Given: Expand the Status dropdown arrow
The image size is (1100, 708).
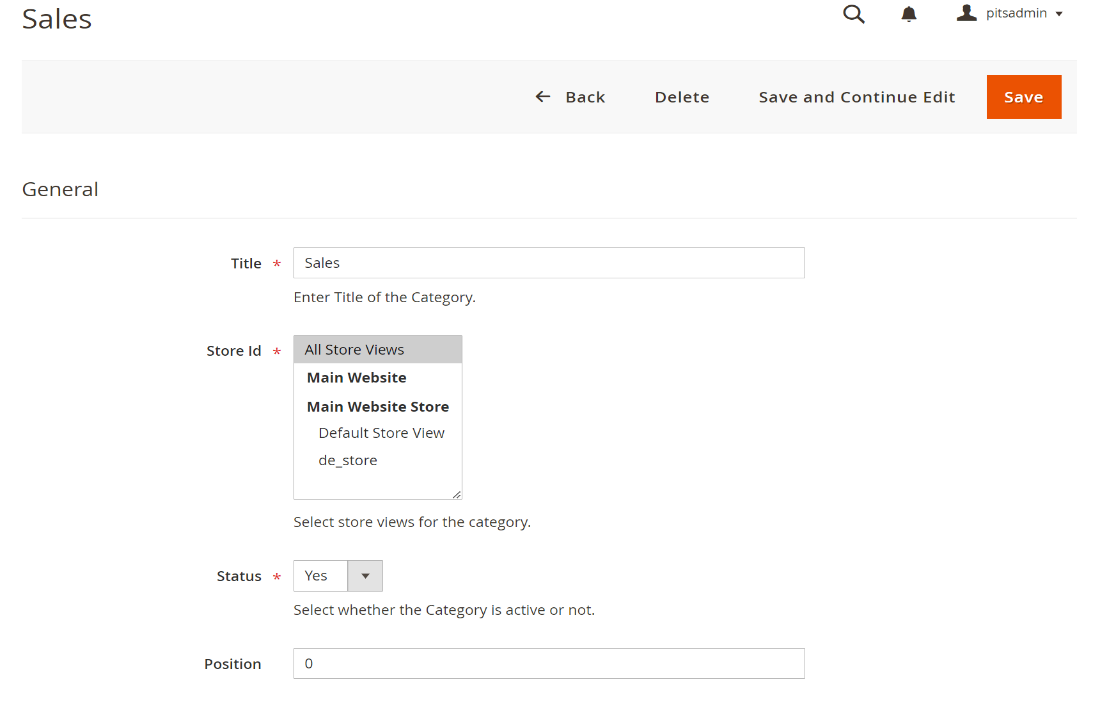Looking at the screenshot, I should pos(365,576).
